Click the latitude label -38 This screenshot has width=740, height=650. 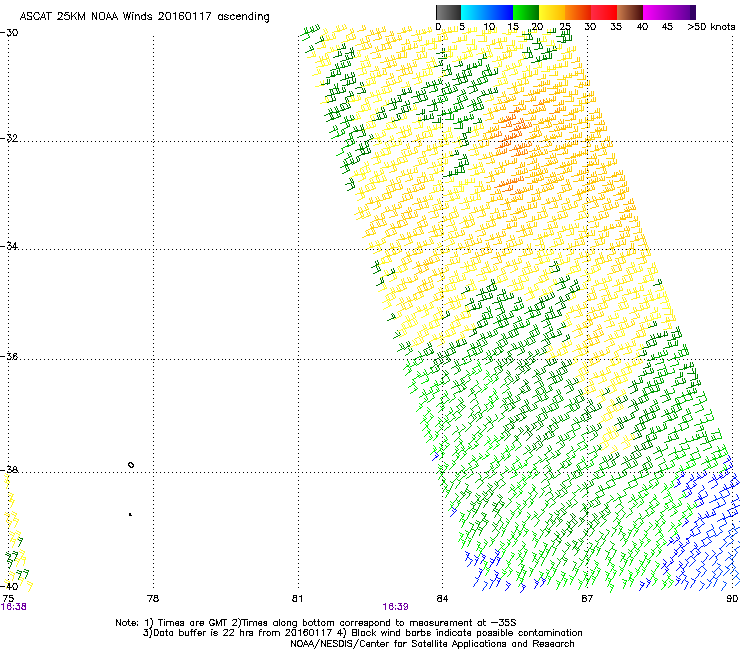[x=9, y=470]
